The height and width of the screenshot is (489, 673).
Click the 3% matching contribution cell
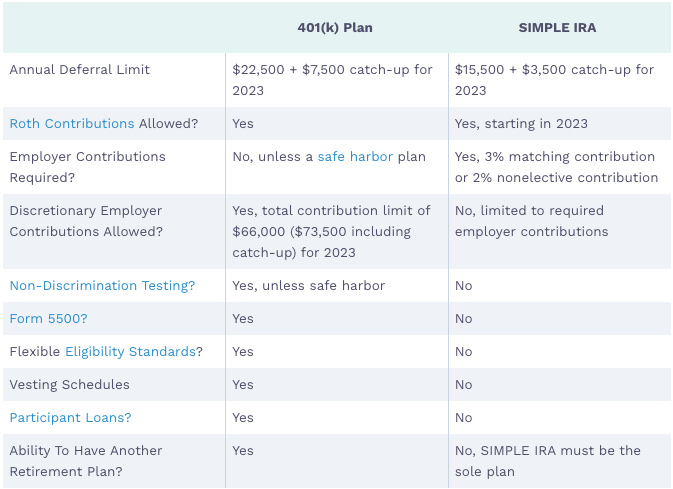point(556,167)
